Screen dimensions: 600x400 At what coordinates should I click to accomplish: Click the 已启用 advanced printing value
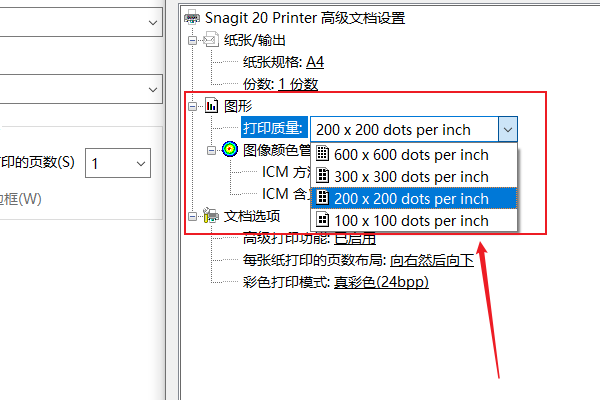coord(355,239)
